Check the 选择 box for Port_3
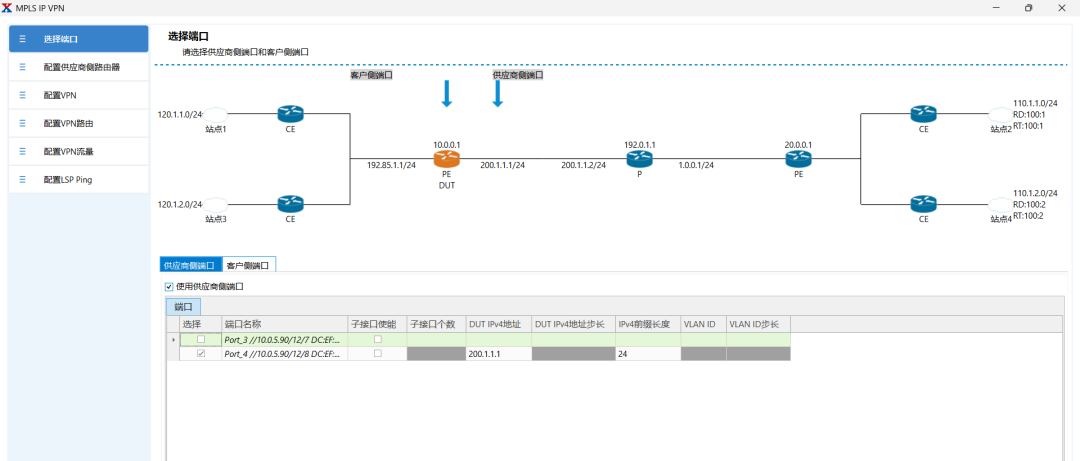The height and width of the screenshot is (461, 1080). [200, 339]
